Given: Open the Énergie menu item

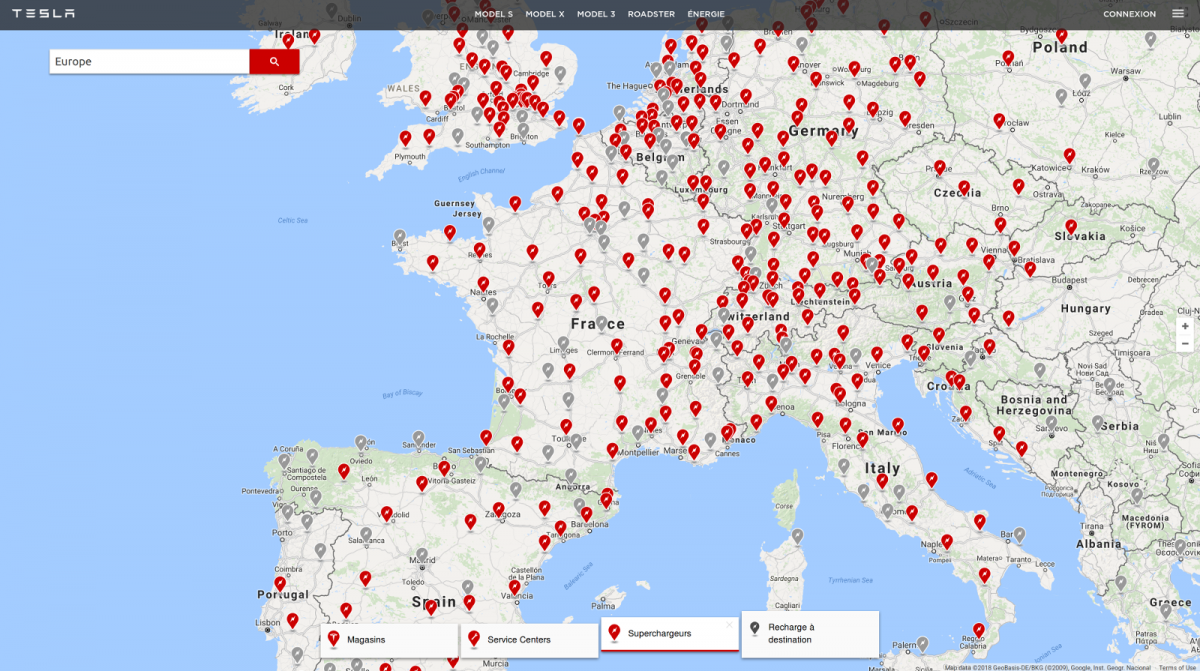Looking at the screenshot, I should point(706,14).
